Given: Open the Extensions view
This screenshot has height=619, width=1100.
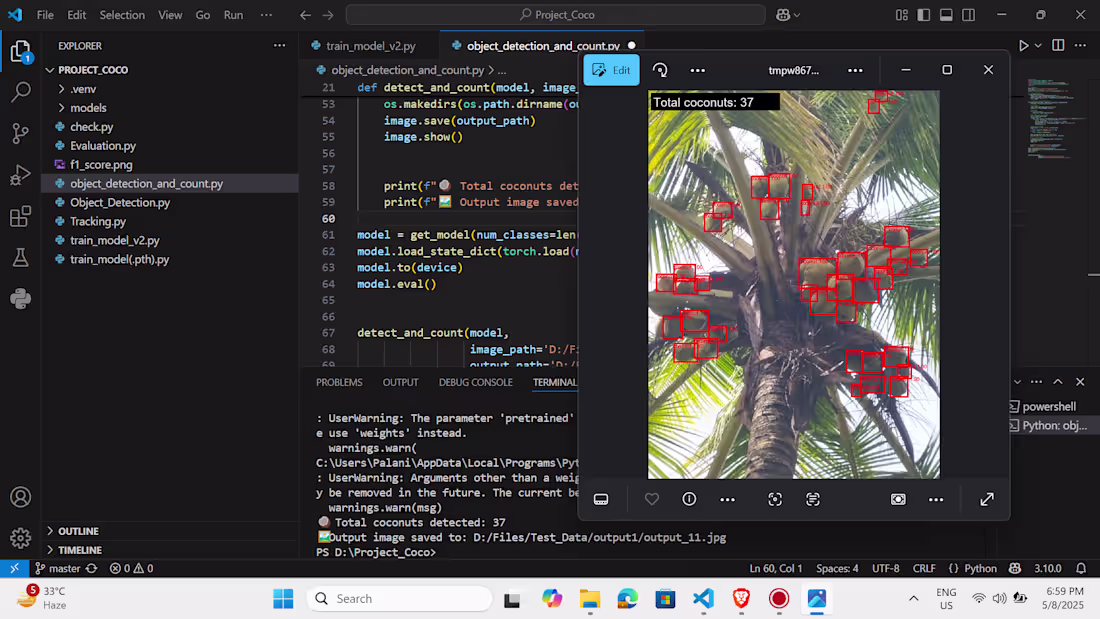Looking at the screenshot, I should pyautogui.click(x=20, y=217).
